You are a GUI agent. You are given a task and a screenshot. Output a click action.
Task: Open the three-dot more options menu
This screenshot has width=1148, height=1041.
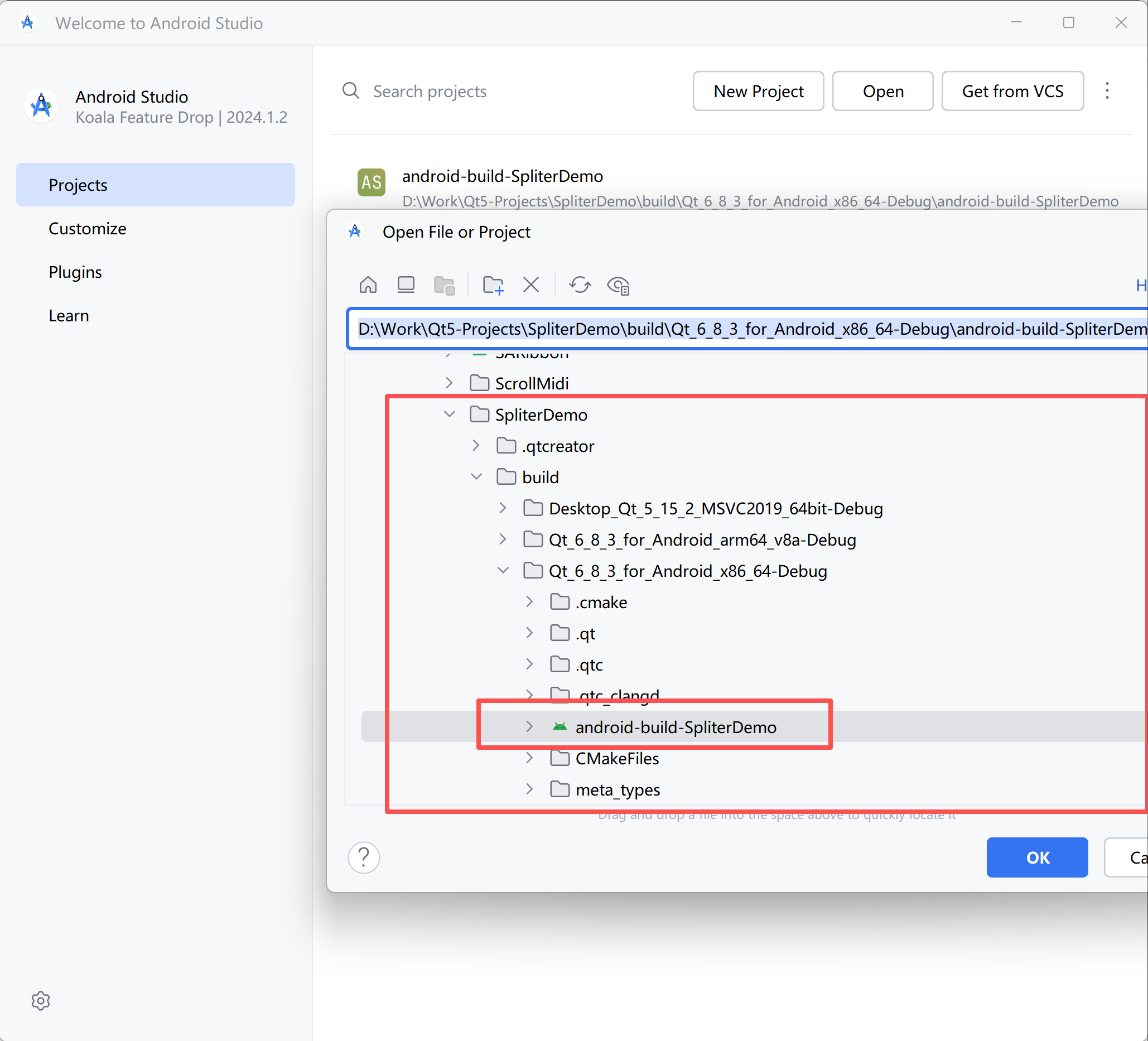click(1107, 91)
